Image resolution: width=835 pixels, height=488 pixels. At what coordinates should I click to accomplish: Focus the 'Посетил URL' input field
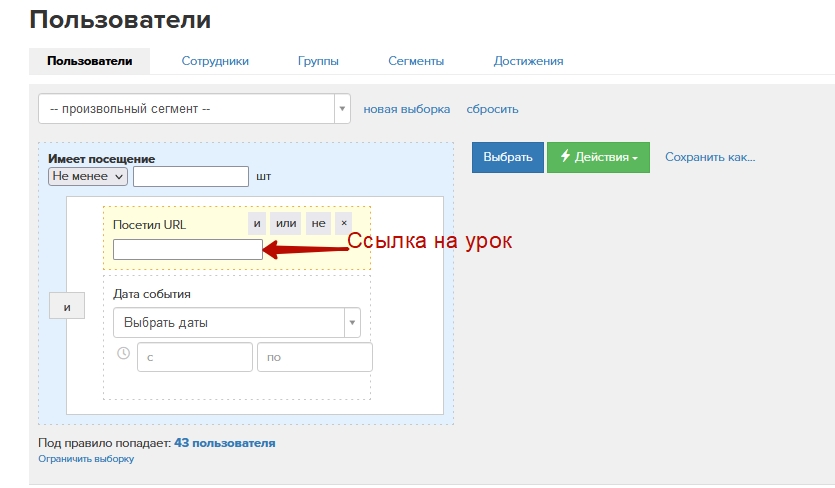coord(188,250)
